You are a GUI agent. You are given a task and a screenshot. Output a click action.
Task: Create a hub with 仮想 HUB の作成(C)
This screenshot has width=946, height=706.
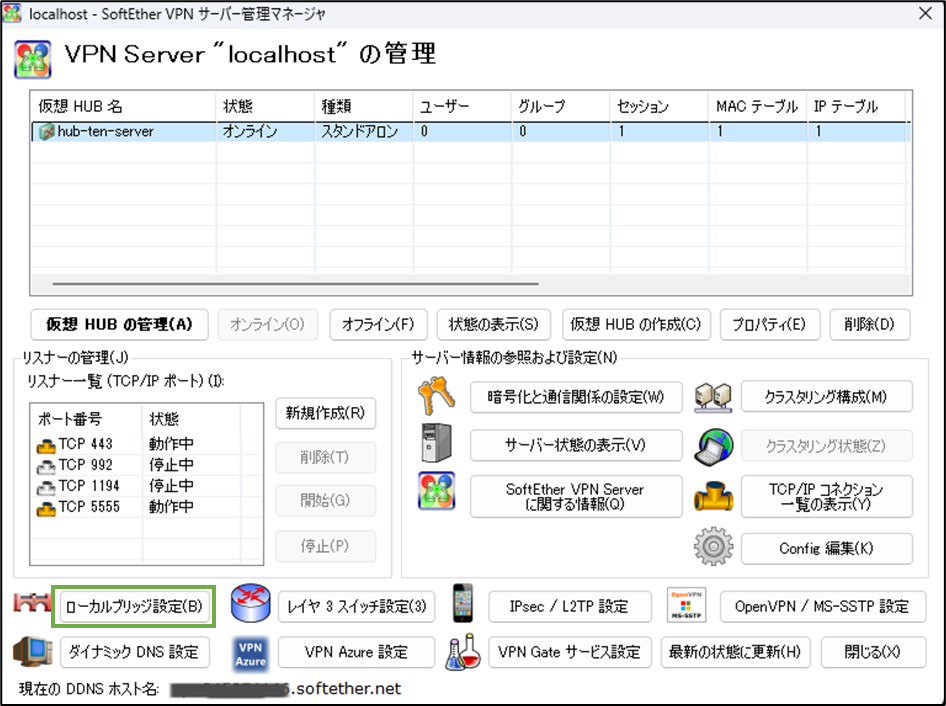point(636,325)
